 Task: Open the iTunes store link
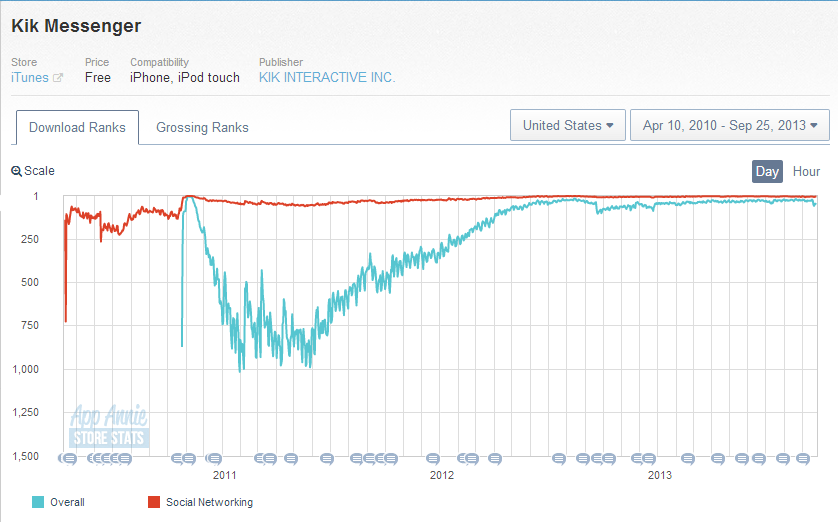(x=30, y=77)
